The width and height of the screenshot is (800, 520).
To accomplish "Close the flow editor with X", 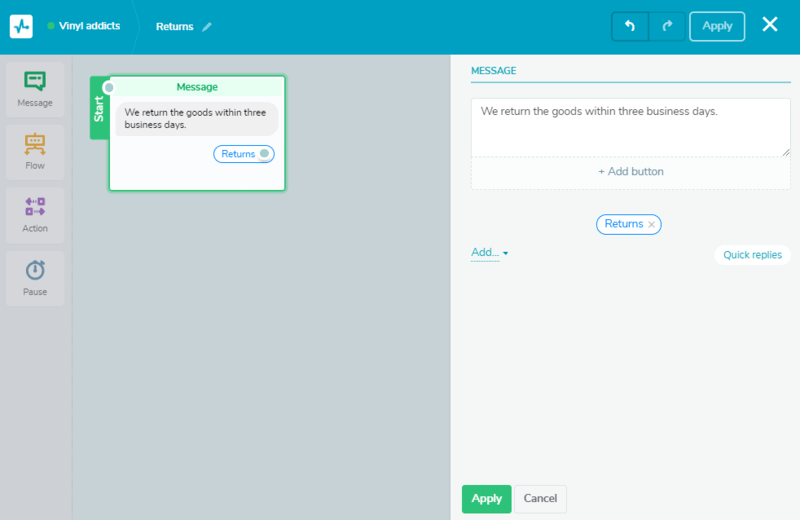I will click(x=769, y=24).
